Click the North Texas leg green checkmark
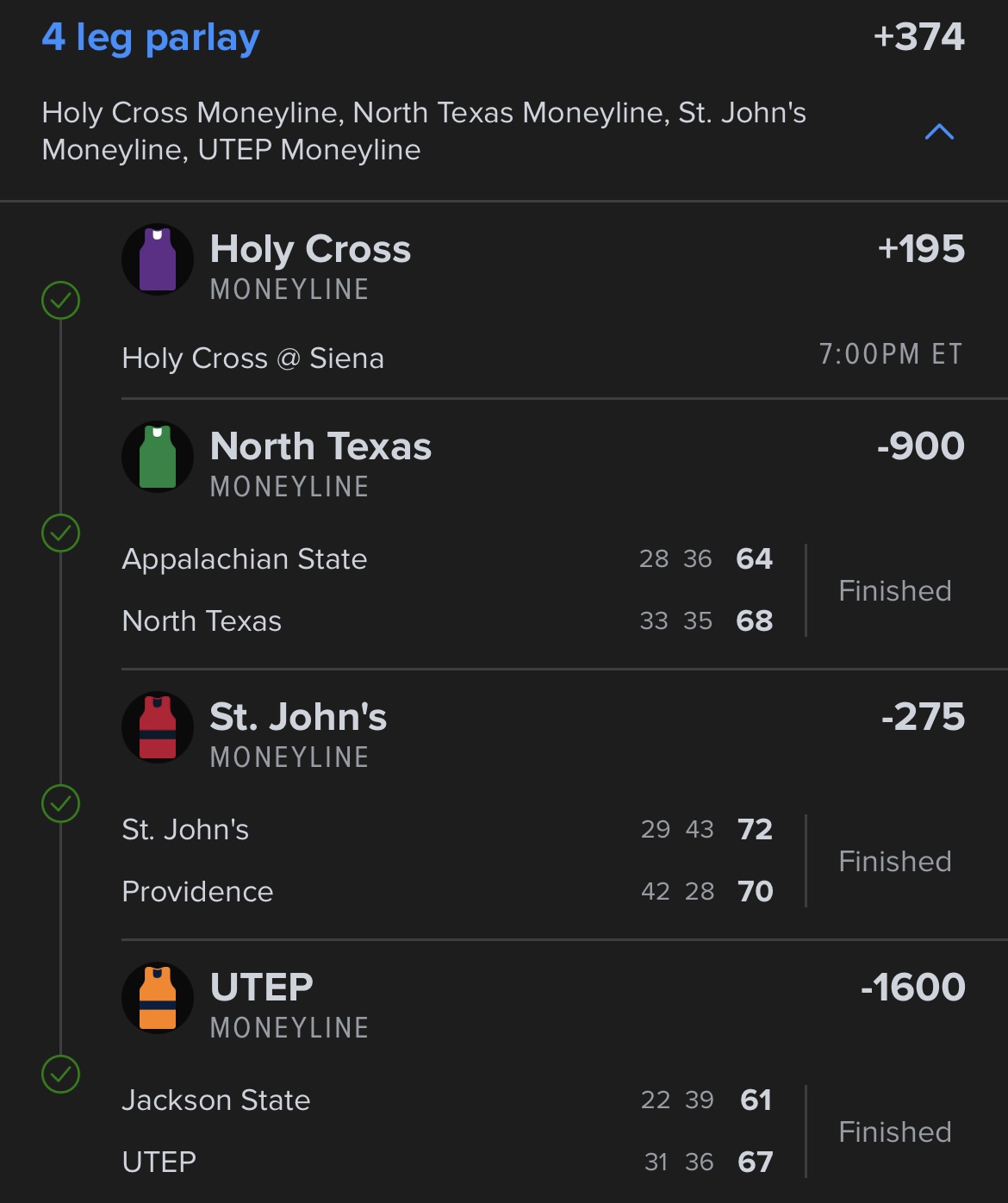The height and width of the screenshot is (1203, 1008). 61,533
